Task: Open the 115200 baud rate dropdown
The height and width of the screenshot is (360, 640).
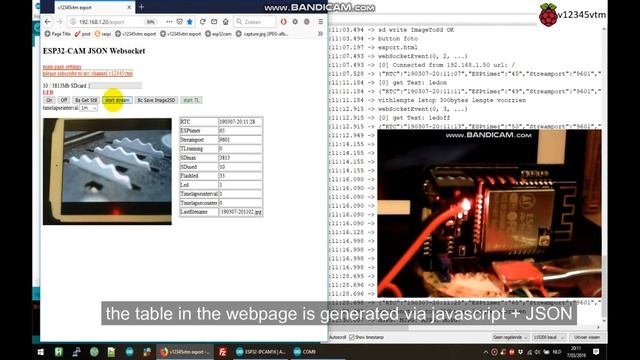Action: pyautogui.click(x=549, y=337)
